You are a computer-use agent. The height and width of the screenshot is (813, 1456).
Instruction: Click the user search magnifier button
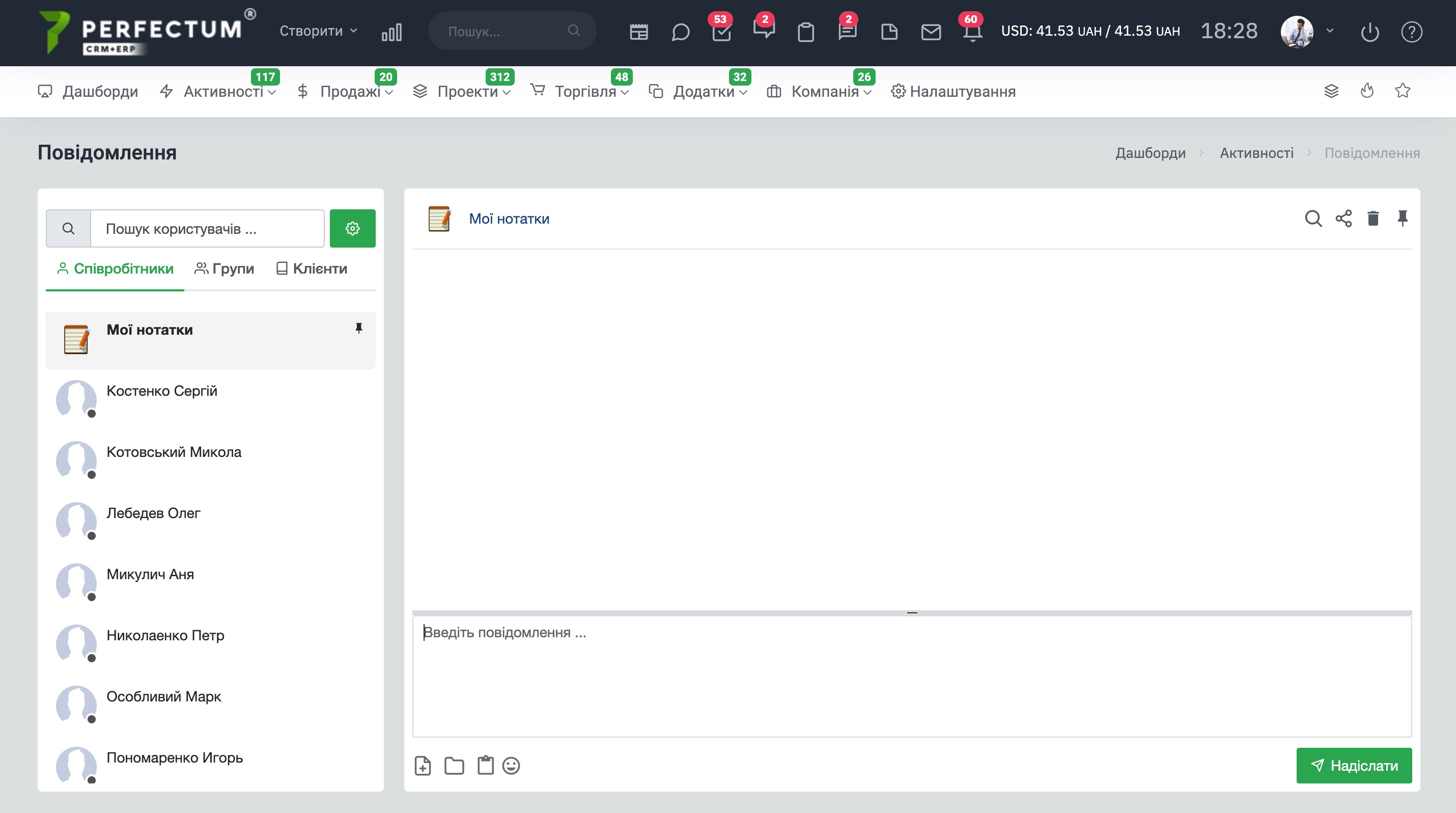[68, 228]
